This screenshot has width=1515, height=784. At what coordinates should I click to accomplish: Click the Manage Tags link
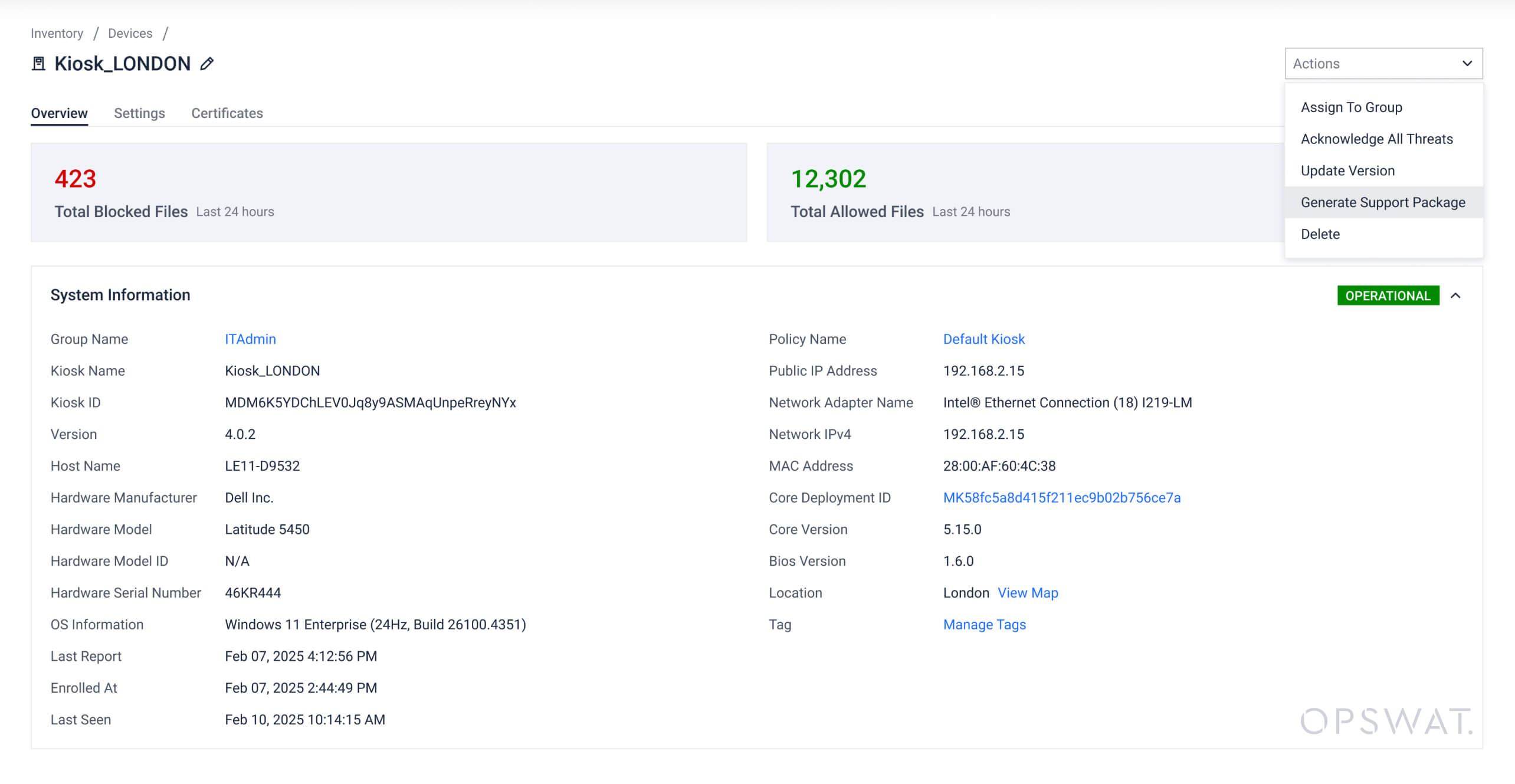[984, 625]
